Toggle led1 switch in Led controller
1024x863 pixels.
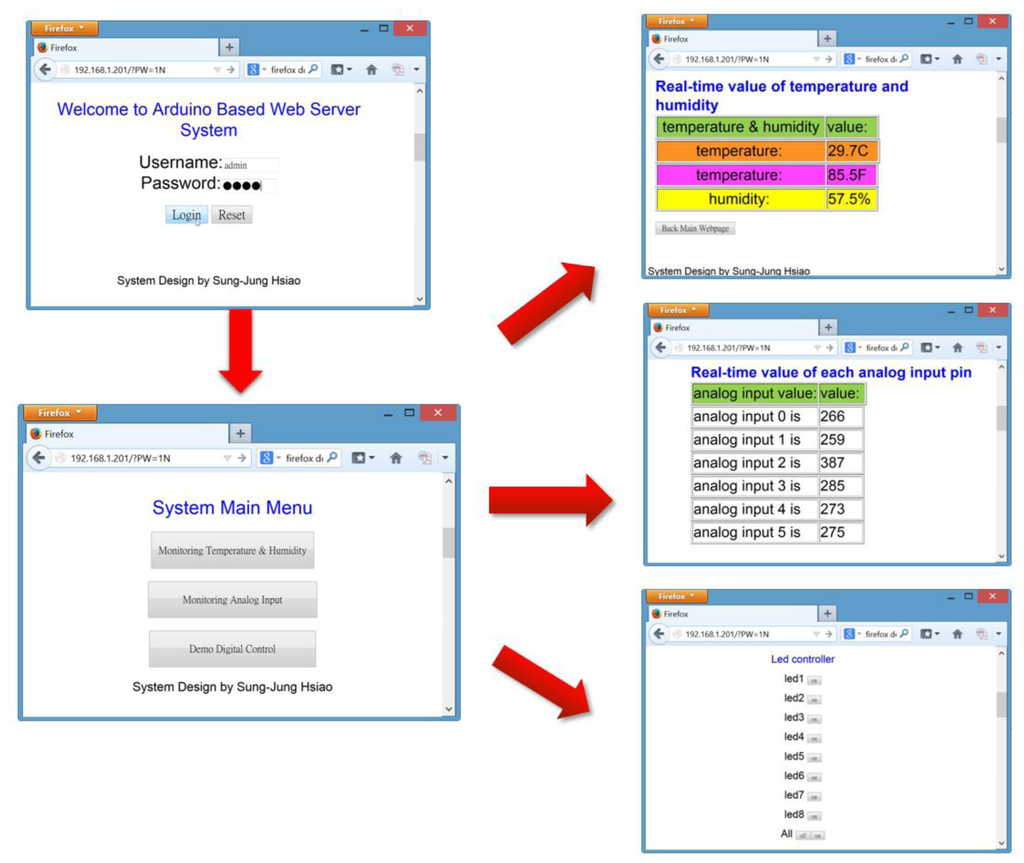[x=814, y=680]
